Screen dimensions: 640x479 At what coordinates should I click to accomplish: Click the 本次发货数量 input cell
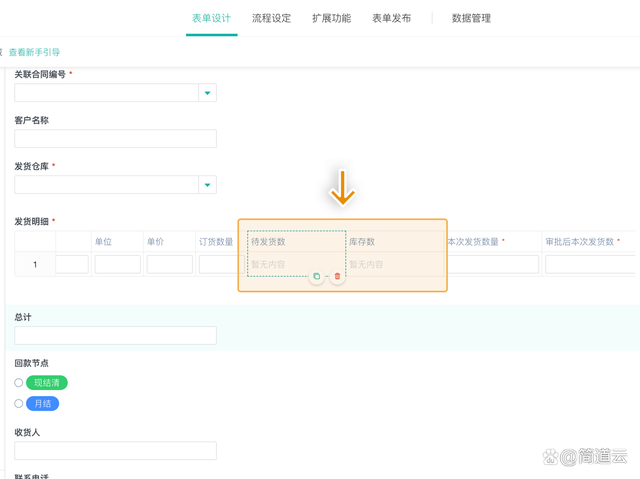[492, 265]
